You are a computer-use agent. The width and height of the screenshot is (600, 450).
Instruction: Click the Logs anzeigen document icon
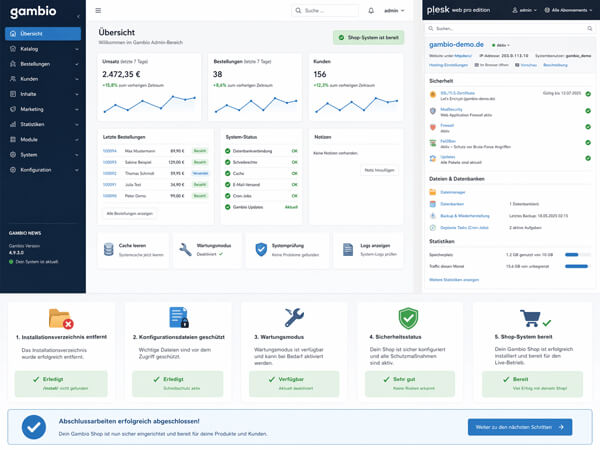(348, 249)
